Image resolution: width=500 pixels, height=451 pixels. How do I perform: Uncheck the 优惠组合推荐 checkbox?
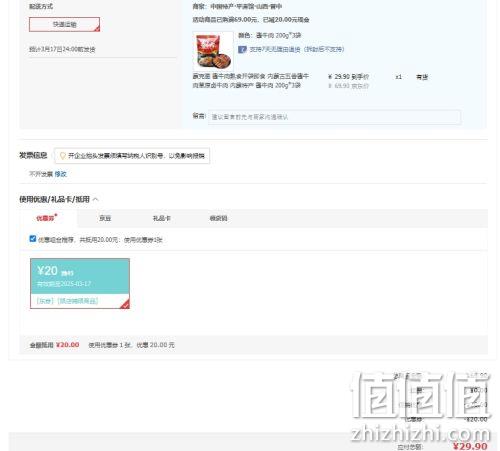pyautogui.click(x=33, y=239)
